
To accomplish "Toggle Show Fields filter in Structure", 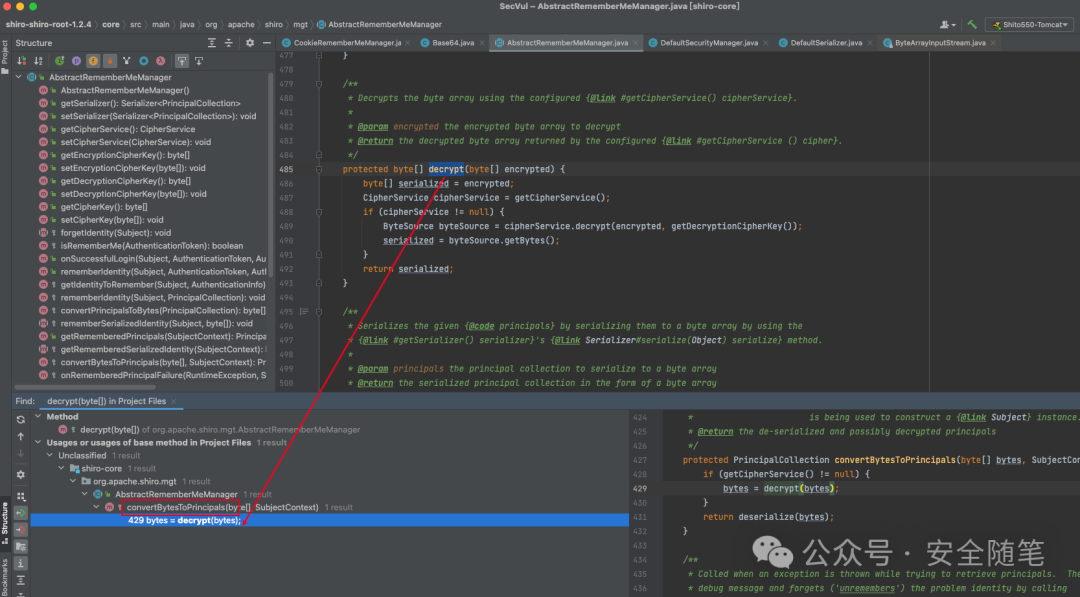I will tap(93, 61).
